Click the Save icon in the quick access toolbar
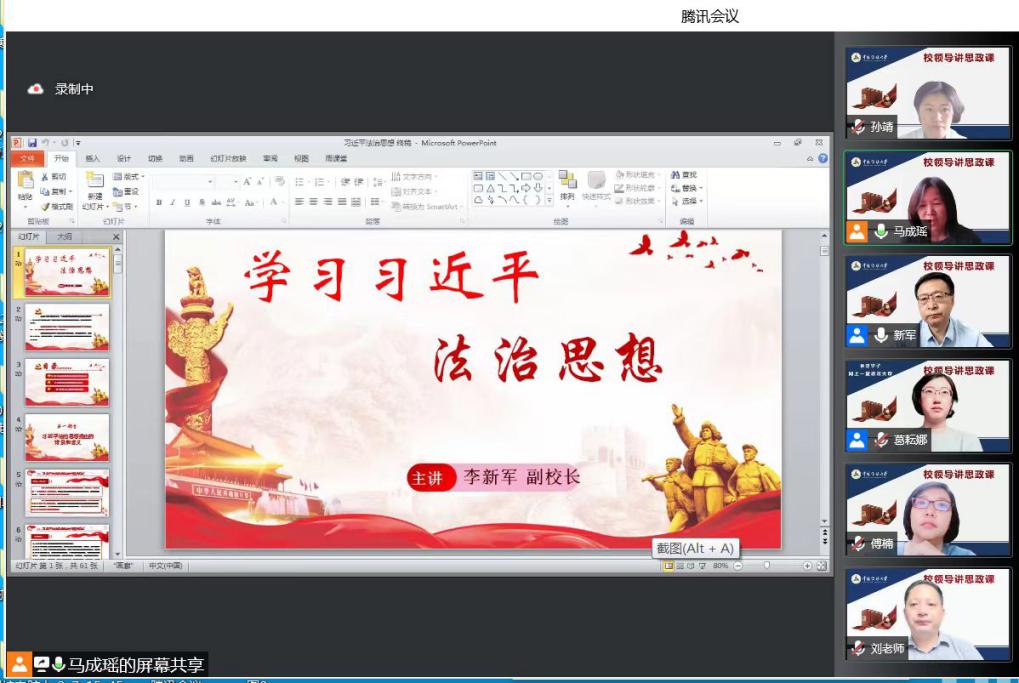Viewport: 1019px width, 683px height. (32, 143)
